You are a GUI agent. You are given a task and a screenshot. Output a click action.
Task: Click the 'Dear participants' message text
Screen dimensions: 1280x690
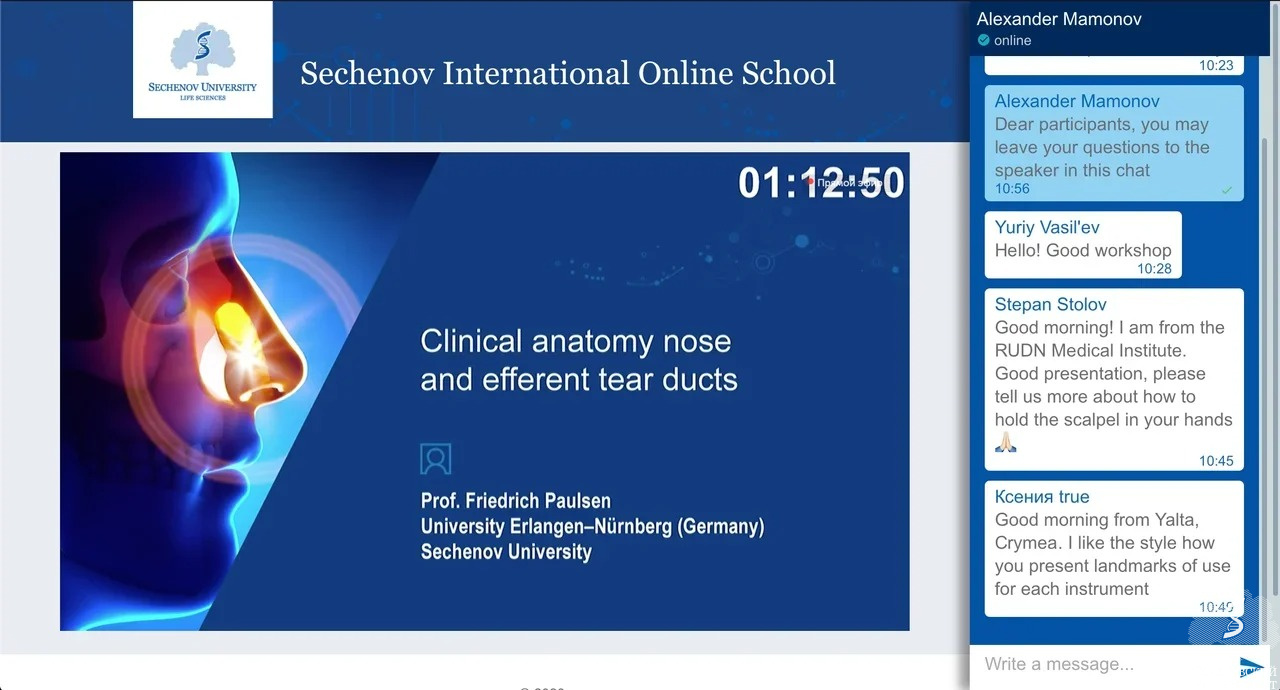click(1102, 147)
